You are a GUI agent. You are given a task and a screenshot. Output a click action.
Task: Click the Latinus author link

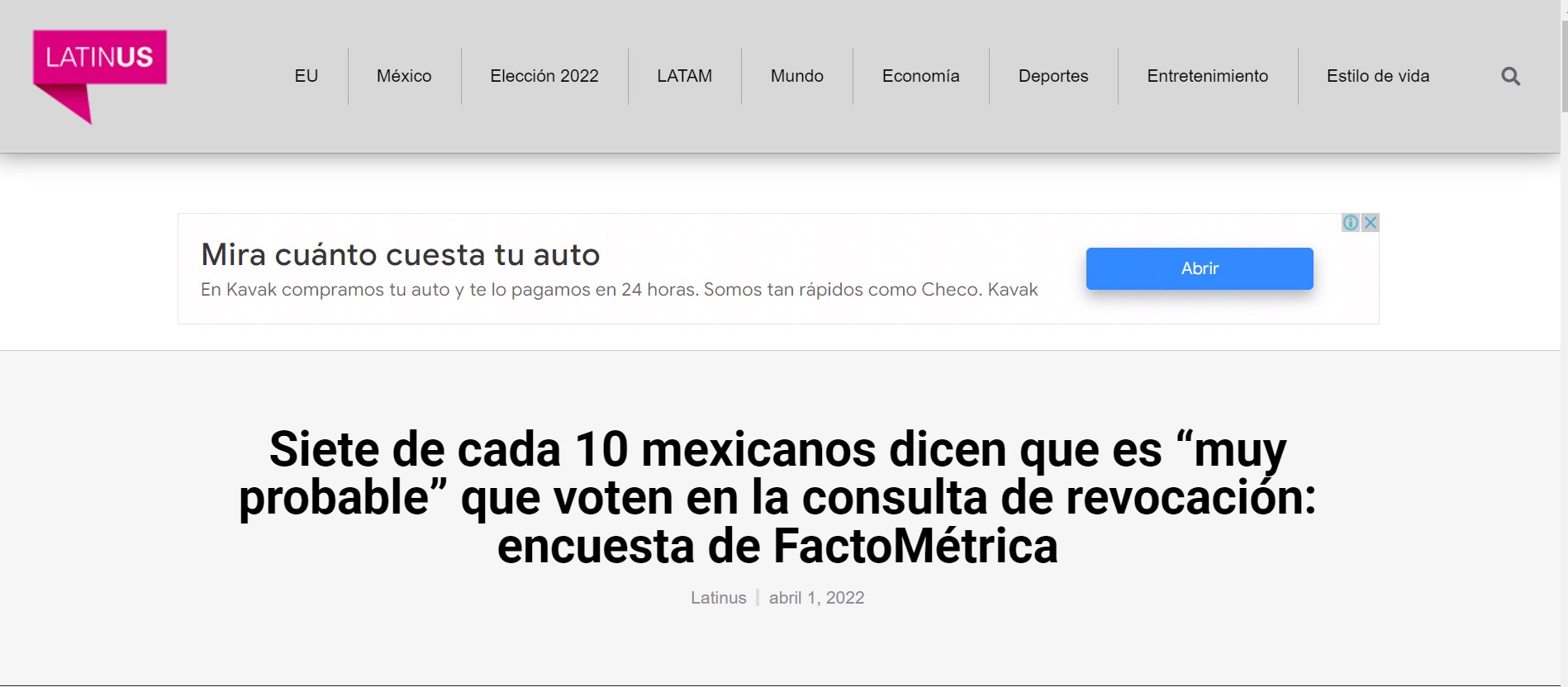click(718, 598)
